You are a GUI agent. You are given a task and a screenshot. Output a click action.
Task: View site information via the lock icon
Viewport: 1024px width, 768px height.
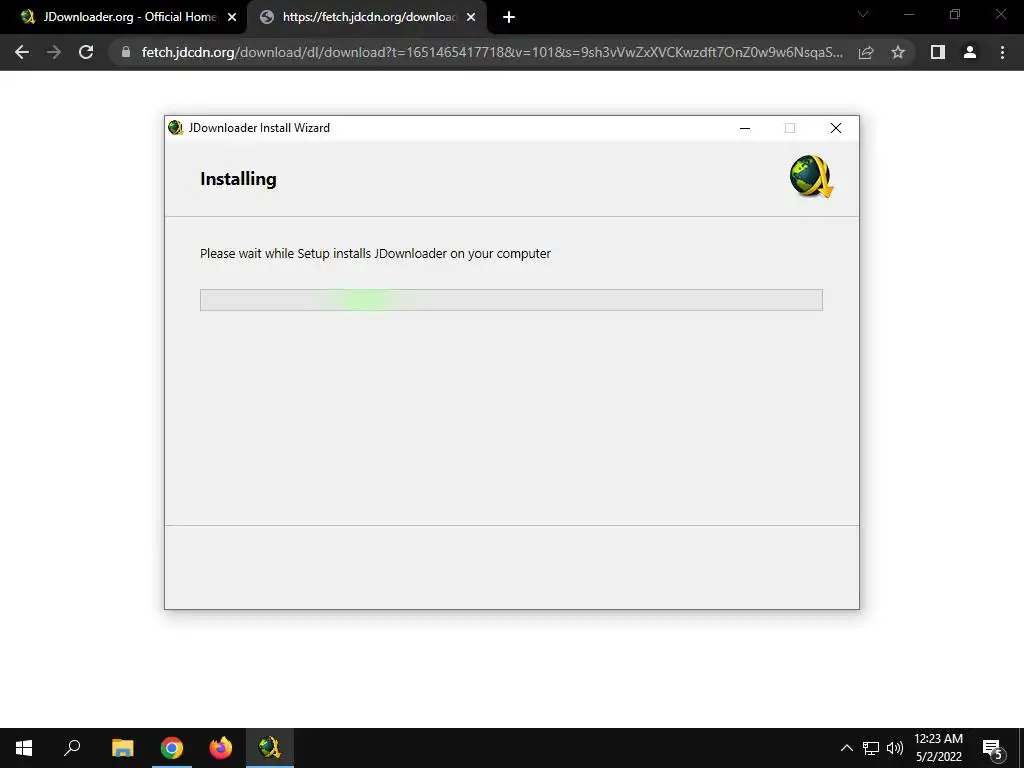pos(126,52)
